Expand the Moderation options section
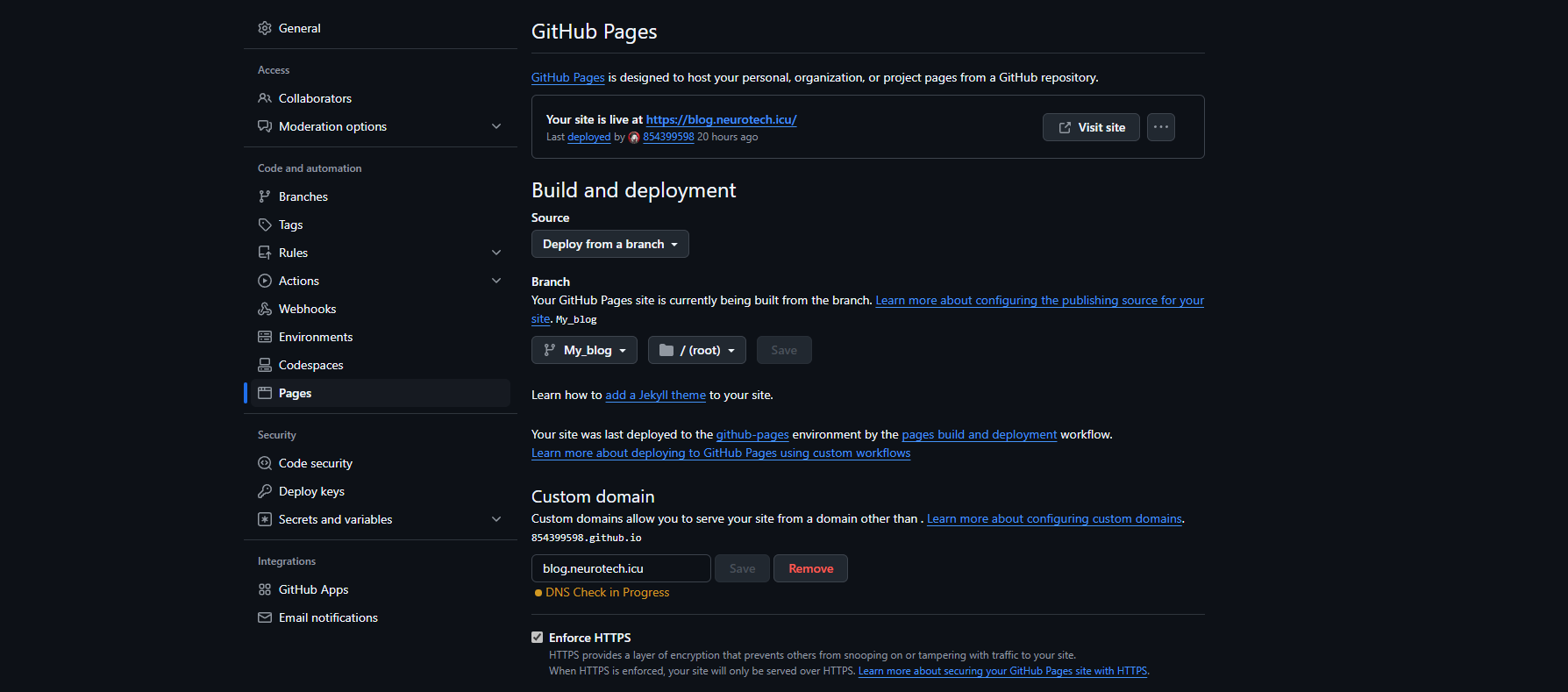This screenshot has height=692, width=1568. pos(496,126)
